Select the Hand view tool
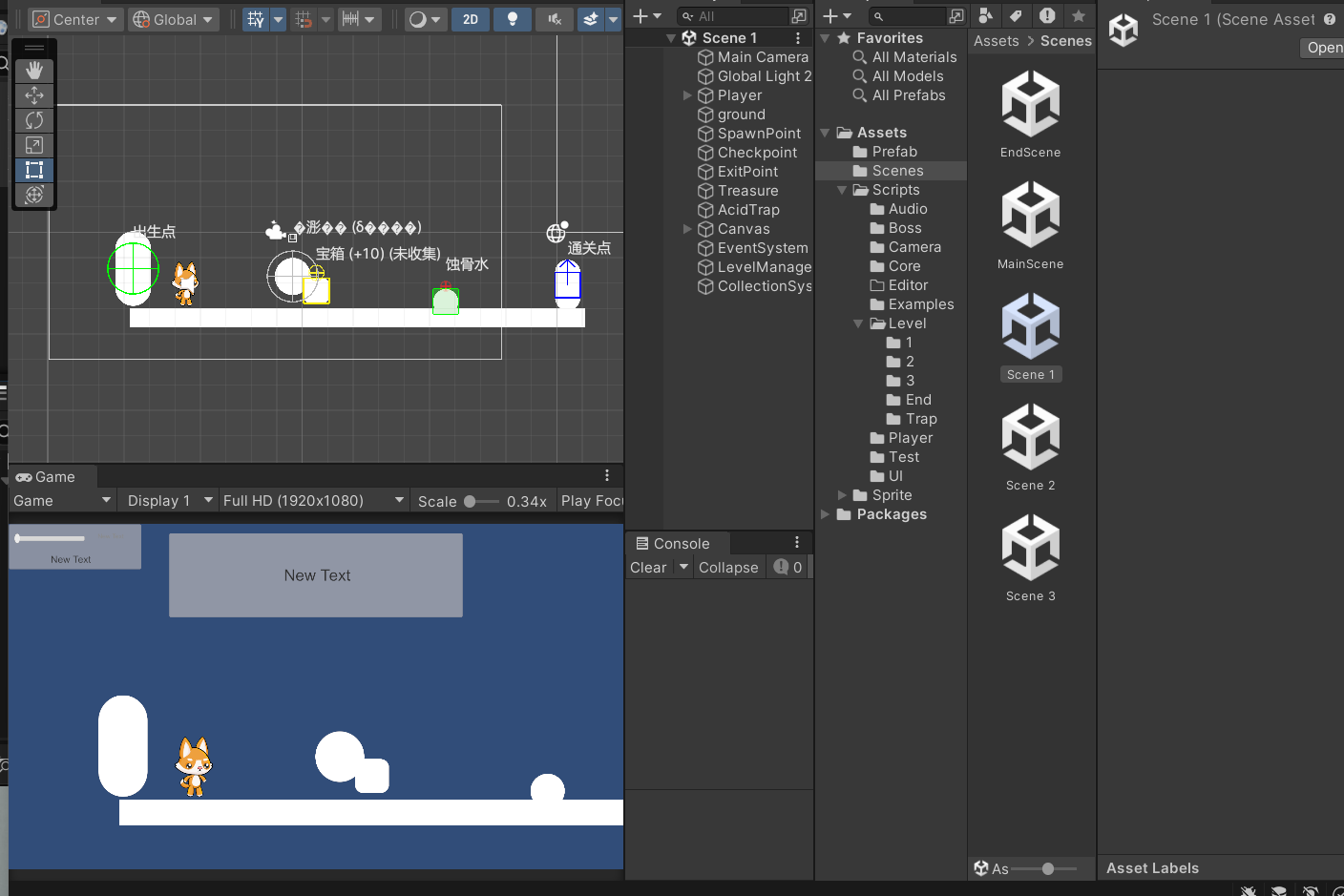The height and width of the screenshot is (896, 1344). pos(34,71)
